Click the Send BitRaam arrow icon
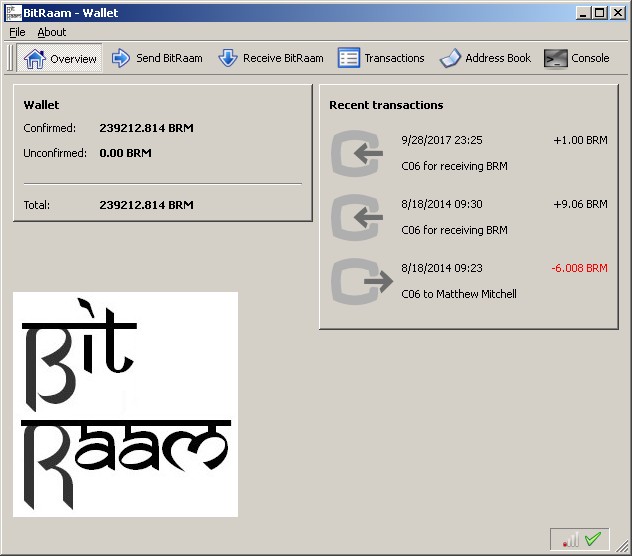Screen dimensions: 632x556 tap(122, 58)
